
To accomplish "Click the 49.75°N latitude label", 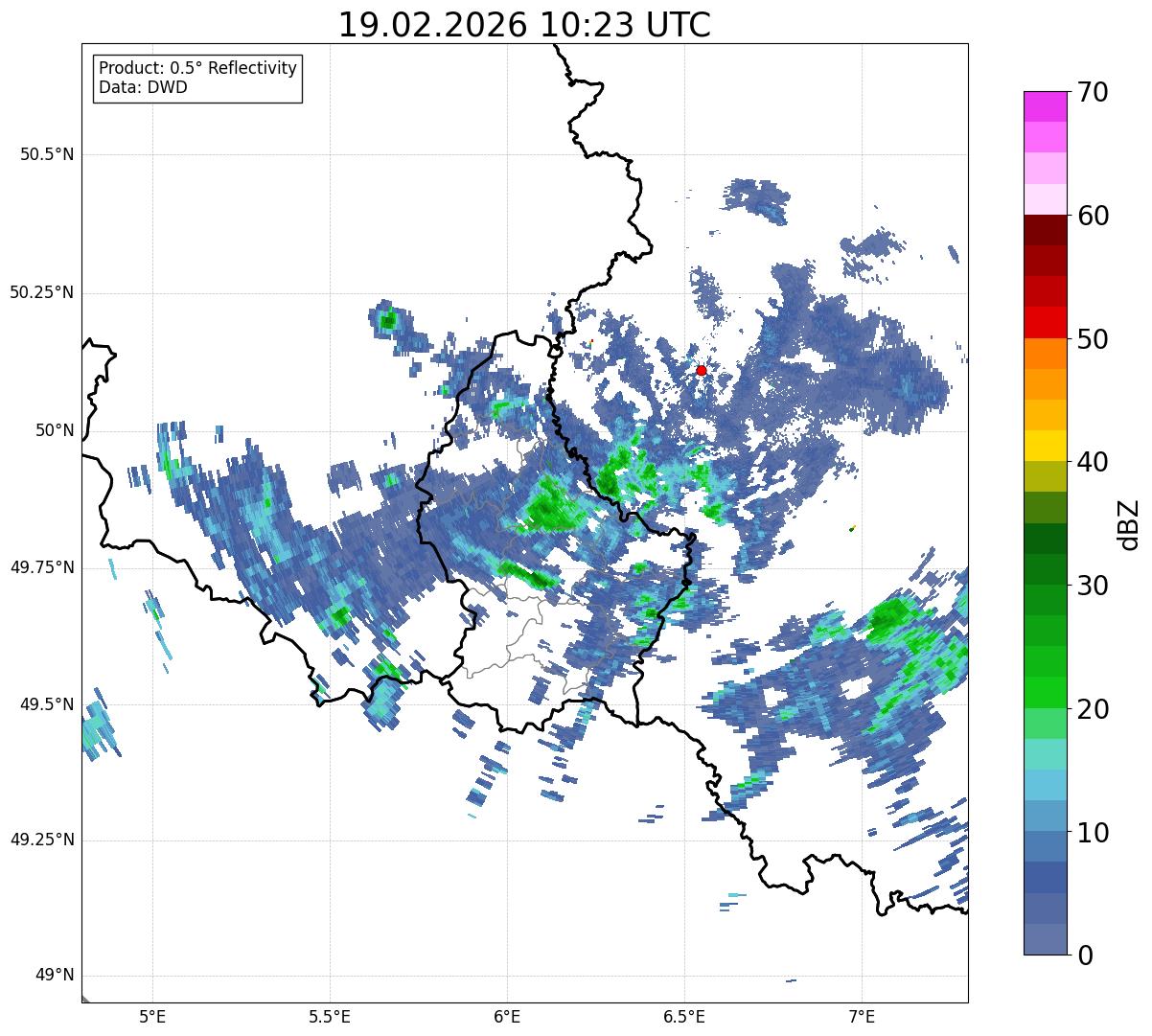I will [42, 567].
